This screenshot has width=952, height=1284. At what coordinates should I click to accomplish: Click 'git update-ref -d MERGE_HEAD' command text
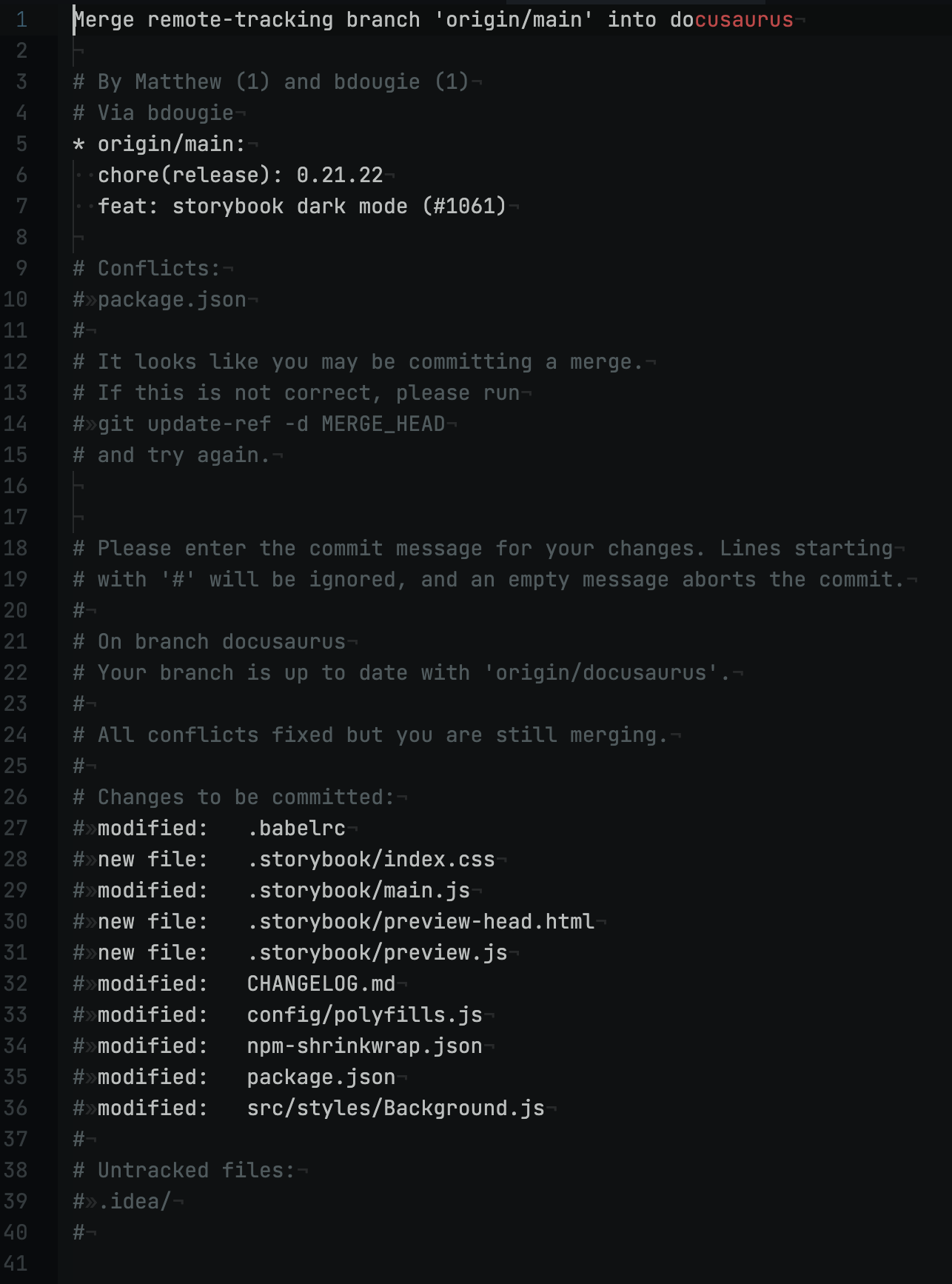pyautogui.click(x=271, y=424)
